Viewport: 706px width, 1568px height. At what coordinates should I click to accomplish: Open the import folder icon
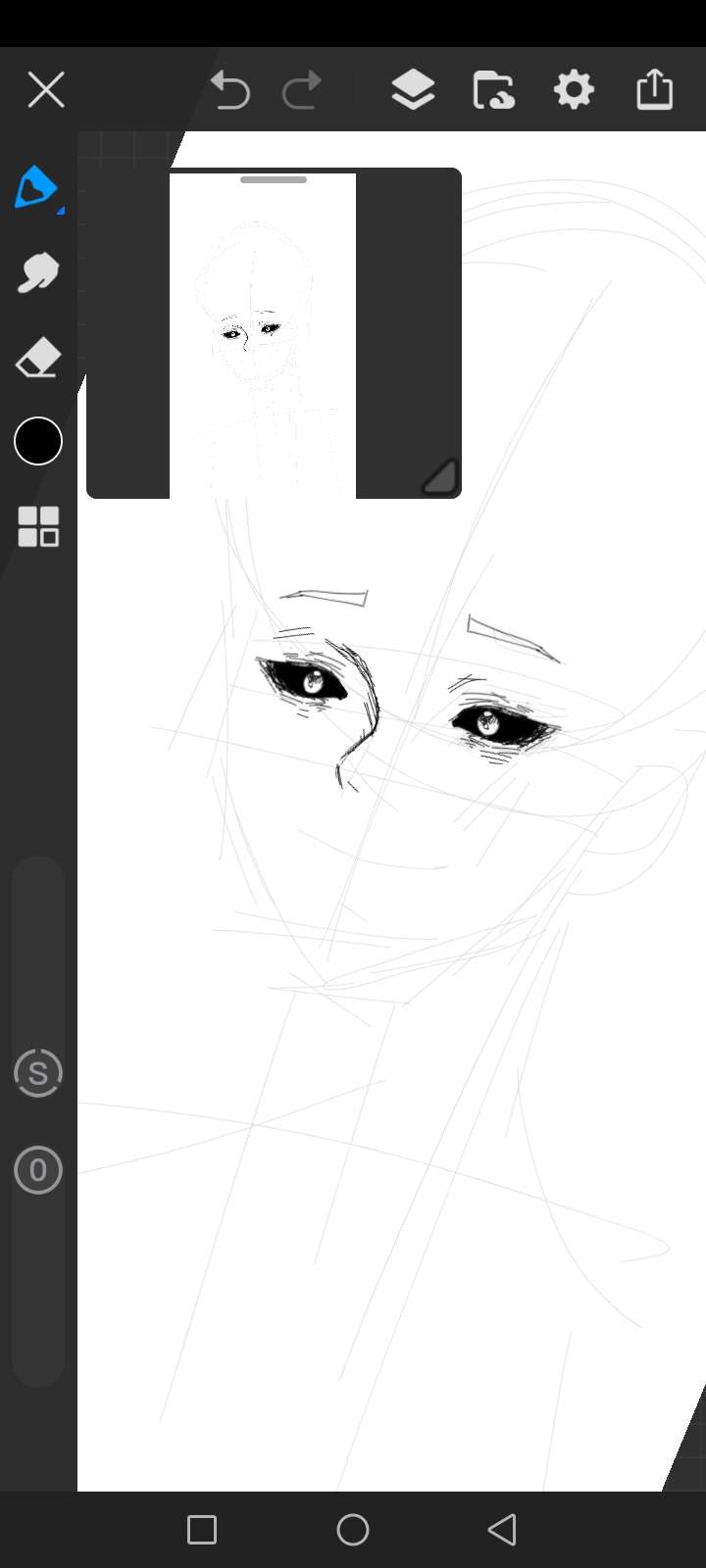[x=493, y=90]
